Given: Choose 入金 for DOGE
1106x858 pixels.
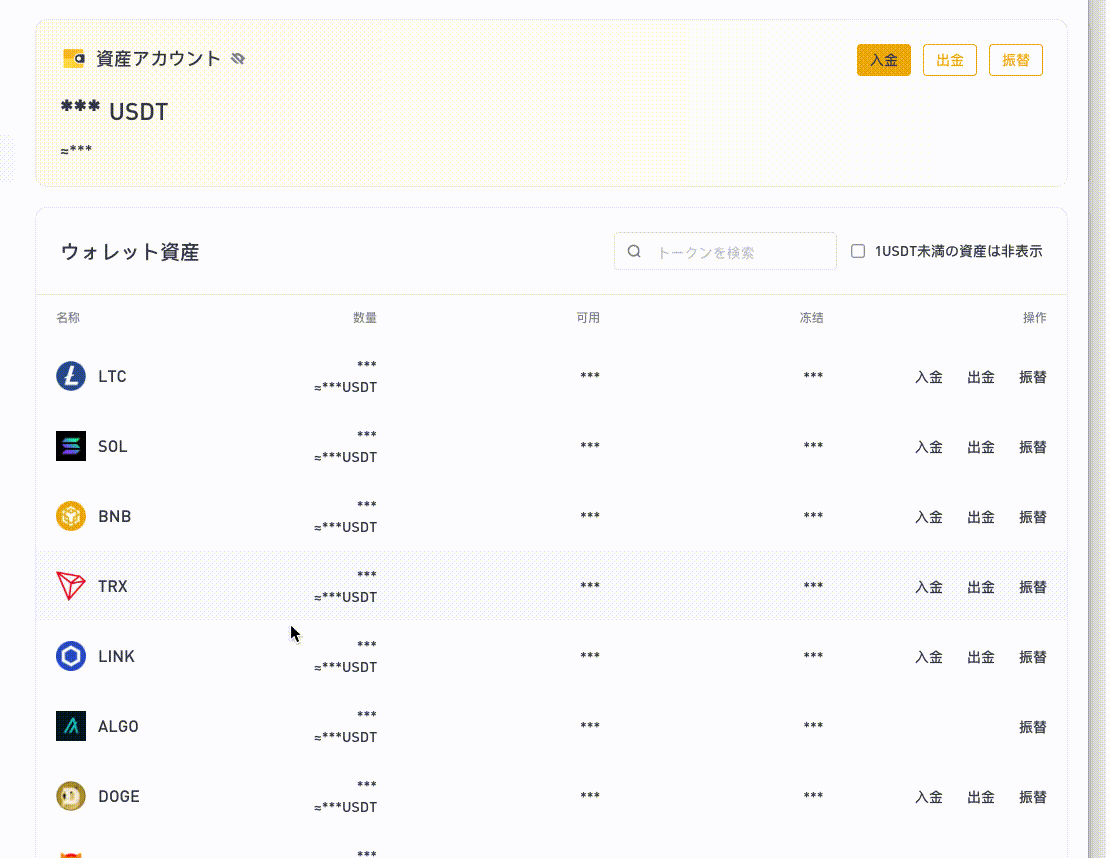Looking at the screenshot, I should point(929,797).
